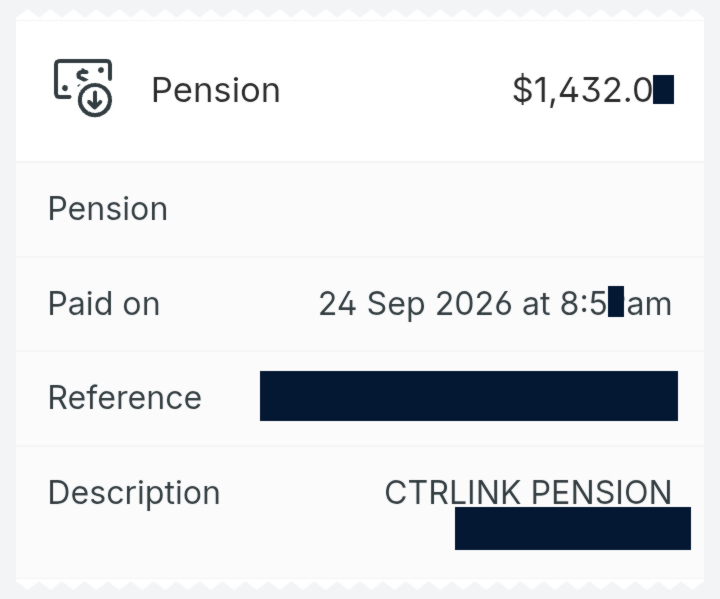Tap the redacted block beneath CTRLINK PENSION
The image size is (720, 599).
(573, 528)
